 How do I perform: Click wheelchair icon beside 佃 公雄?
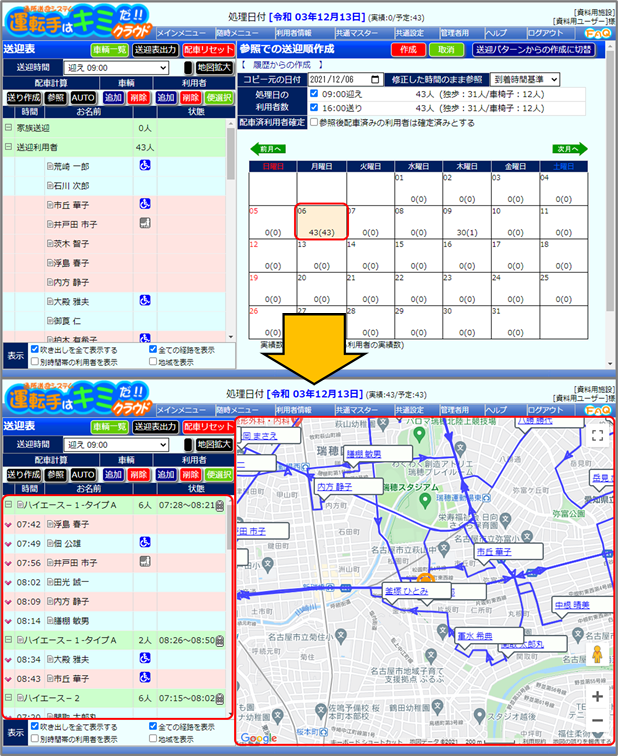(x=145, y=542)
